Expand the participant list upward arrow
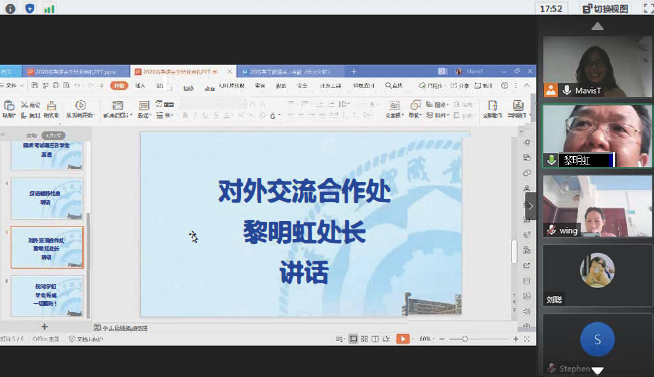Screen dimensions: 654x377 point(597,27)
